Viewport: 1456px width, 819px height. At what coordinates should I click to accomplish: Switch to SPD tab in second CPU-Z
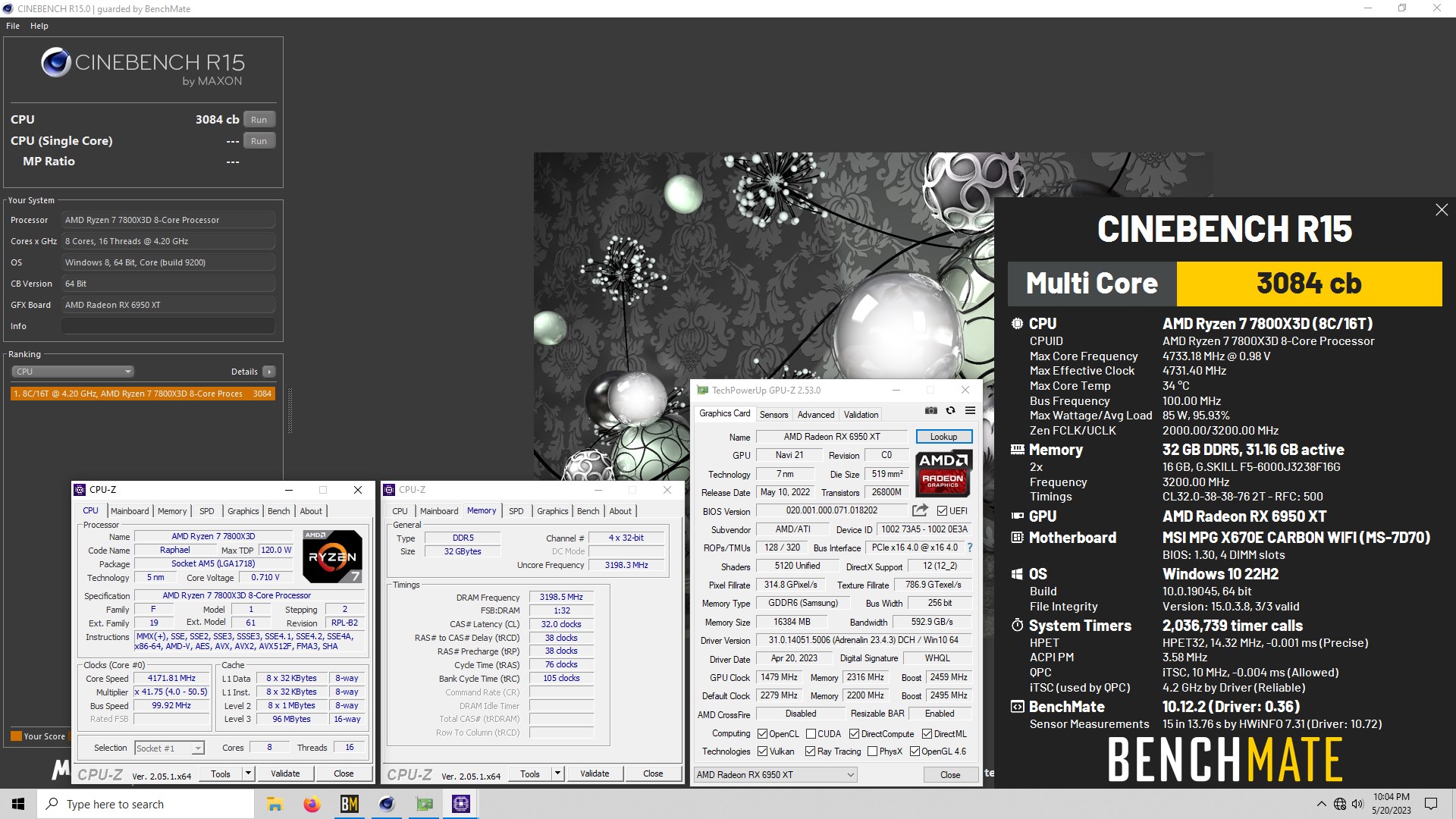coord(516,511)
